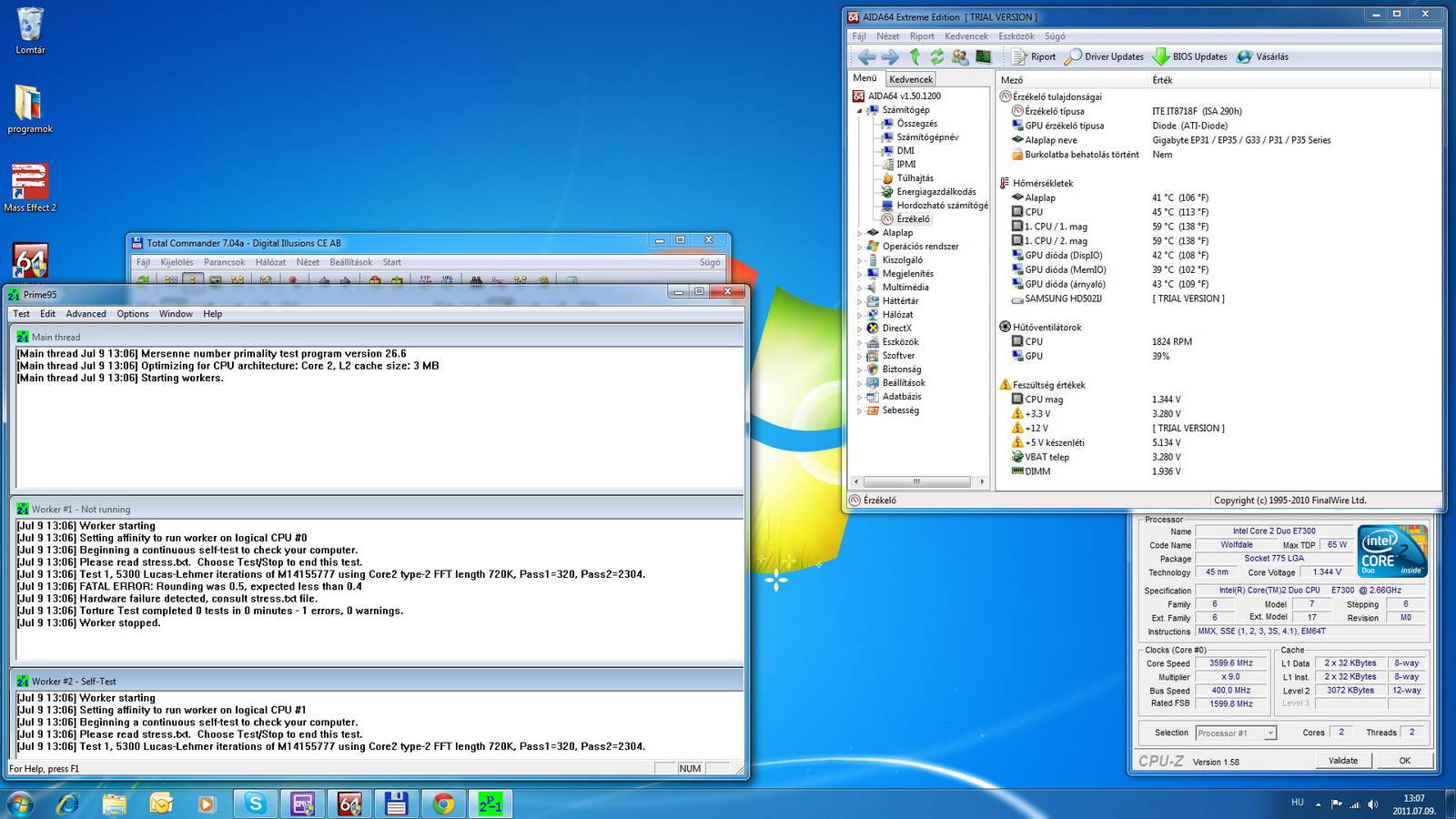Open the Nézet menu in AIDA64
This screenshot has height=819, width=1456.
click(x=888, y=36)
